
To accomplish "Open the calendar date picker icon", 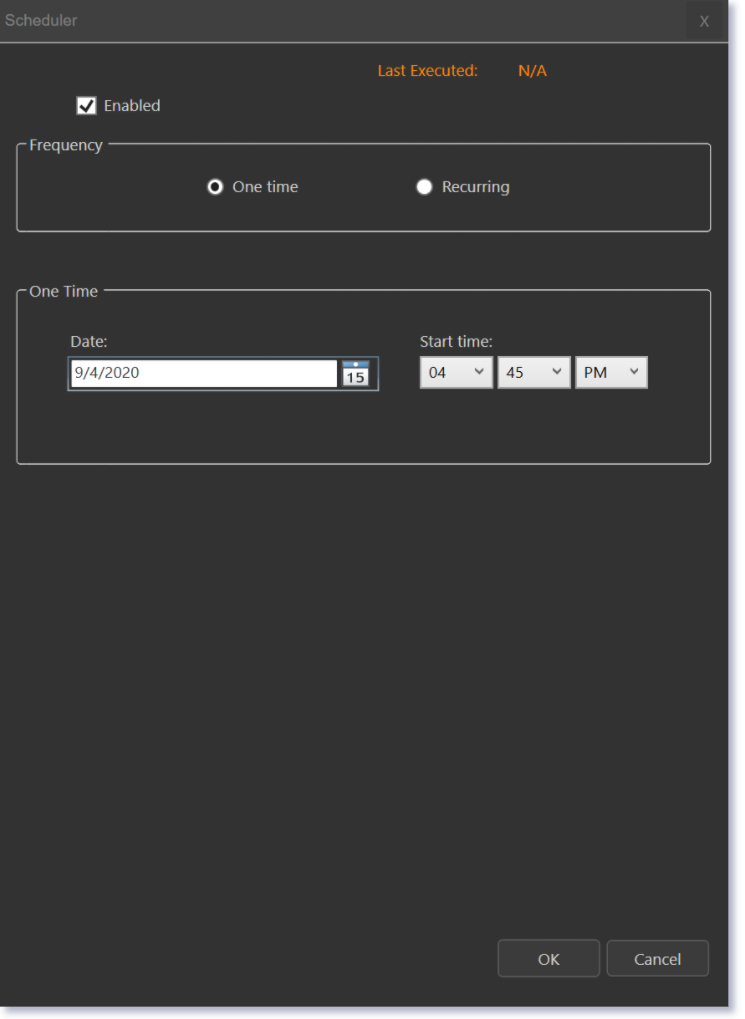I will [x=355, y=374].
